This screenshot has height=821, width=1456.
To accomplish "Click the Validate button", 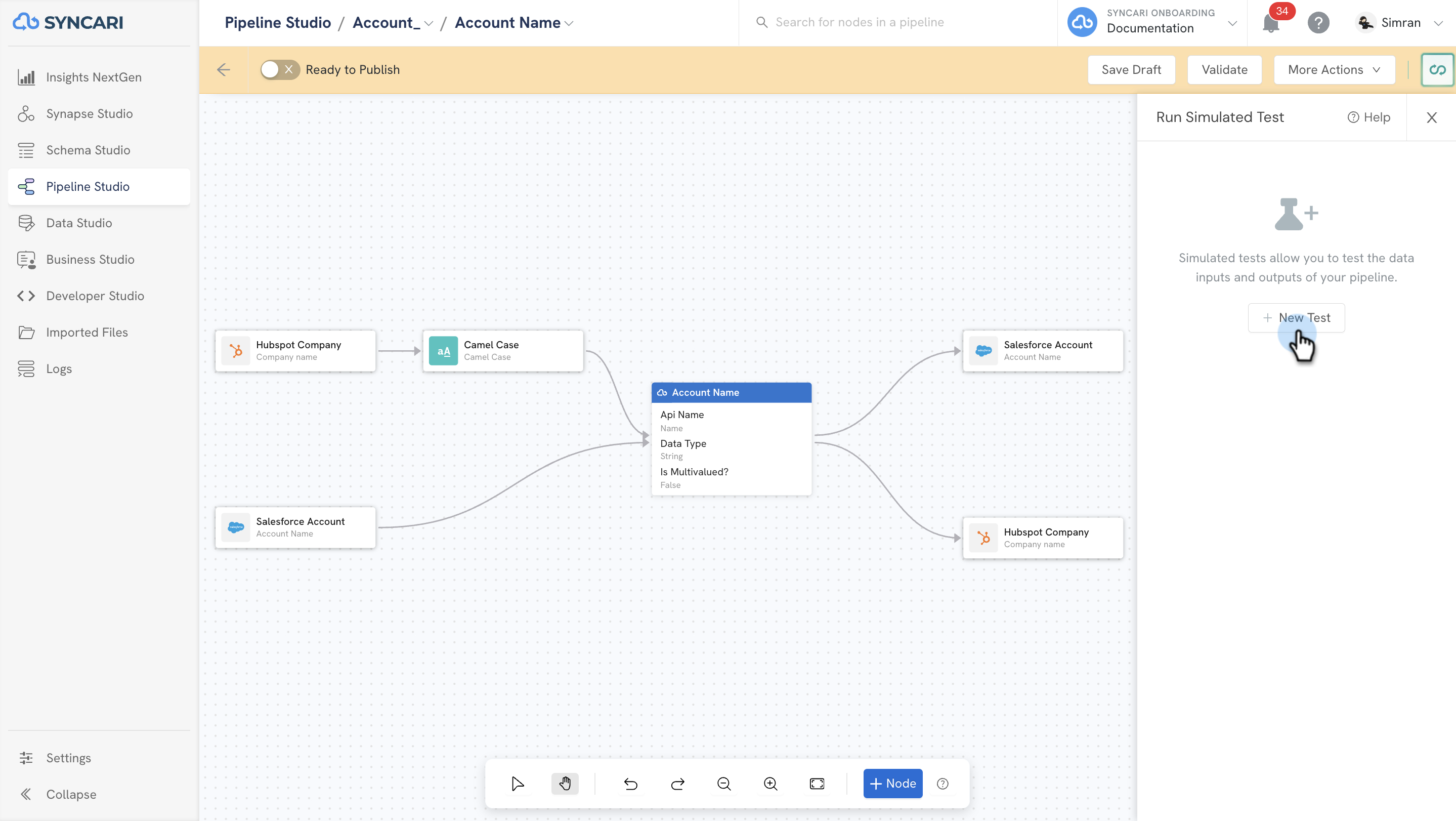I will (1224, 69).
